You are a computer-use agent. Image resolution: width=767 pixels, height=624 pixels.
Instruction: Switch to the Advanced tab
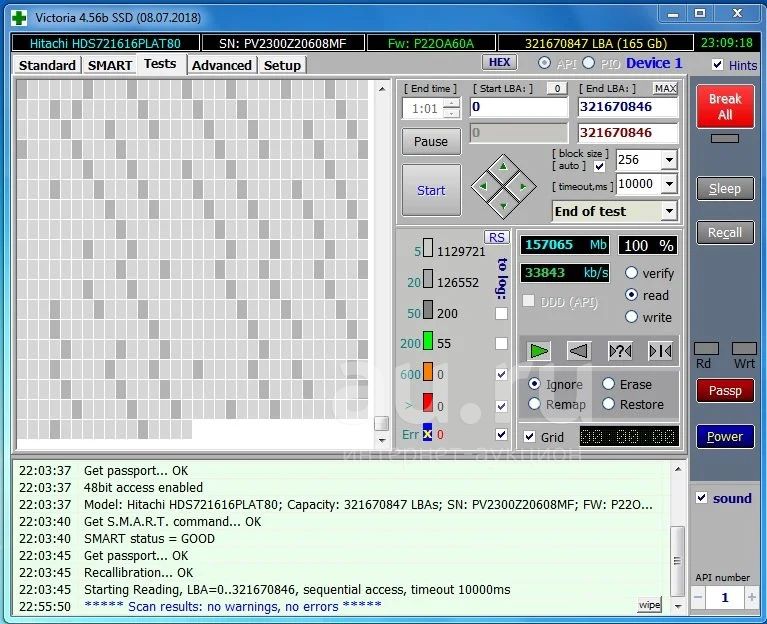tap(222, 66)
